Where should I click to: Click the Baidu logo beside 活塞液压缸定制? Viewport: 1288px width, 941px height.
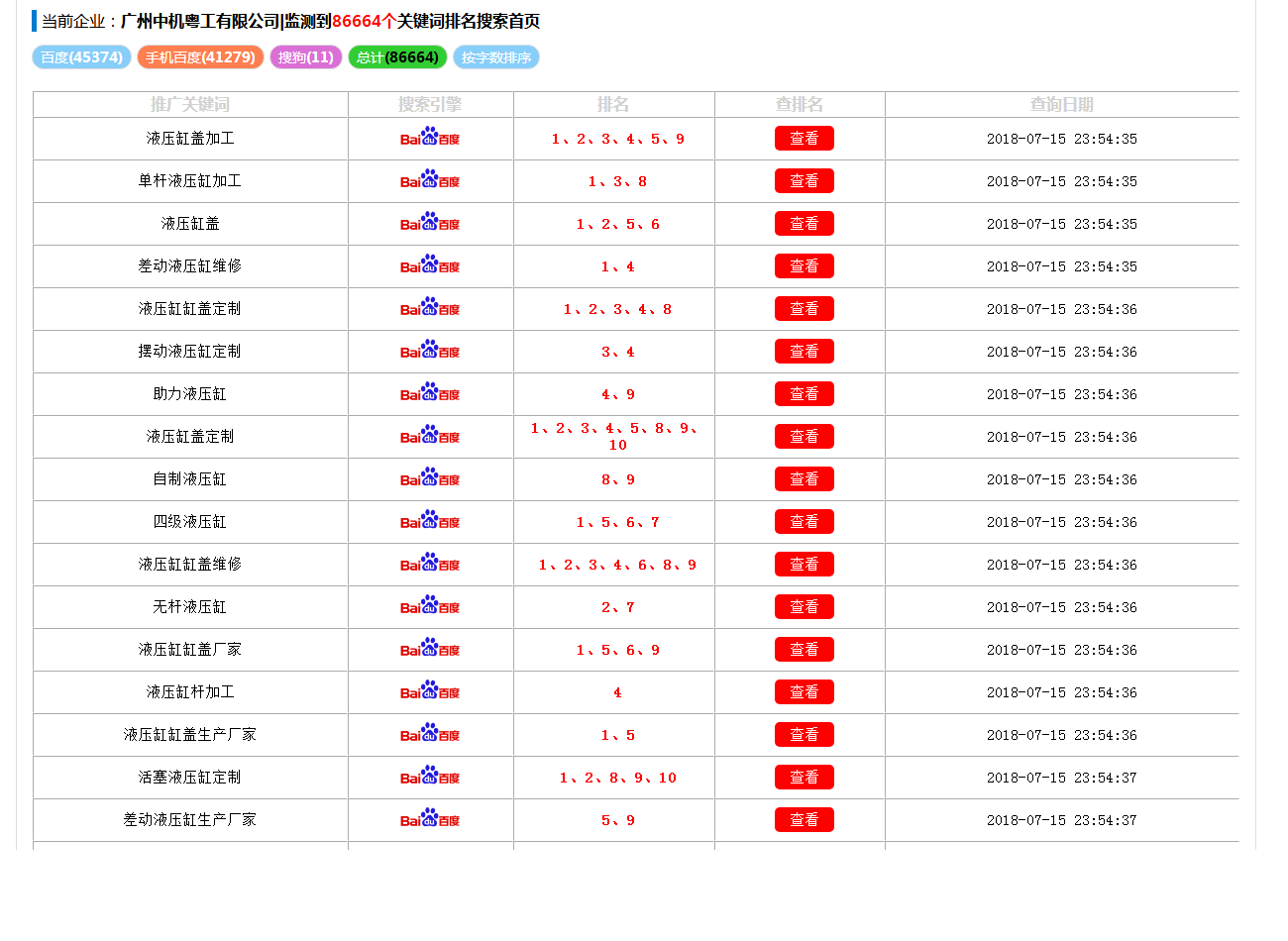tap(430, 777)
